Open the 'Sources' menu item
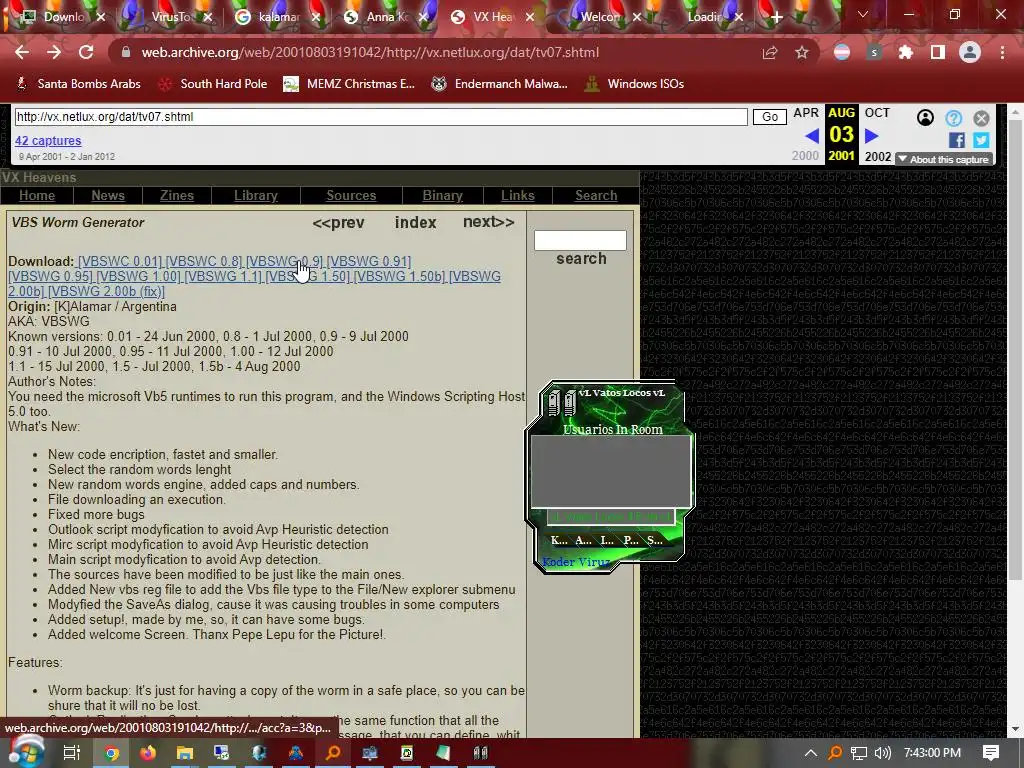 coord(351,195)
